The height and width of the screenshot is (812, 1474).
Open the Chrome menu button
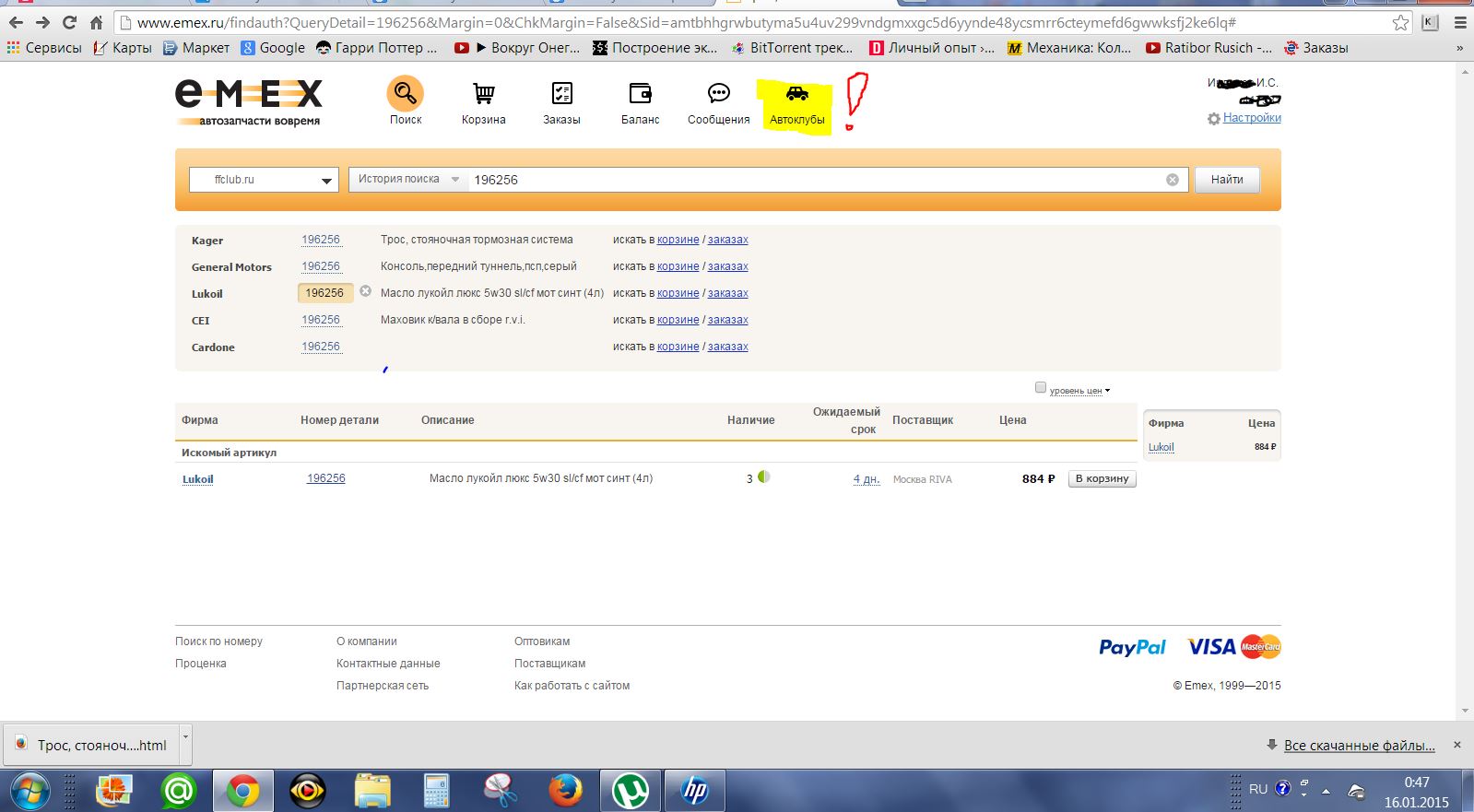[x=1460, y=22]
